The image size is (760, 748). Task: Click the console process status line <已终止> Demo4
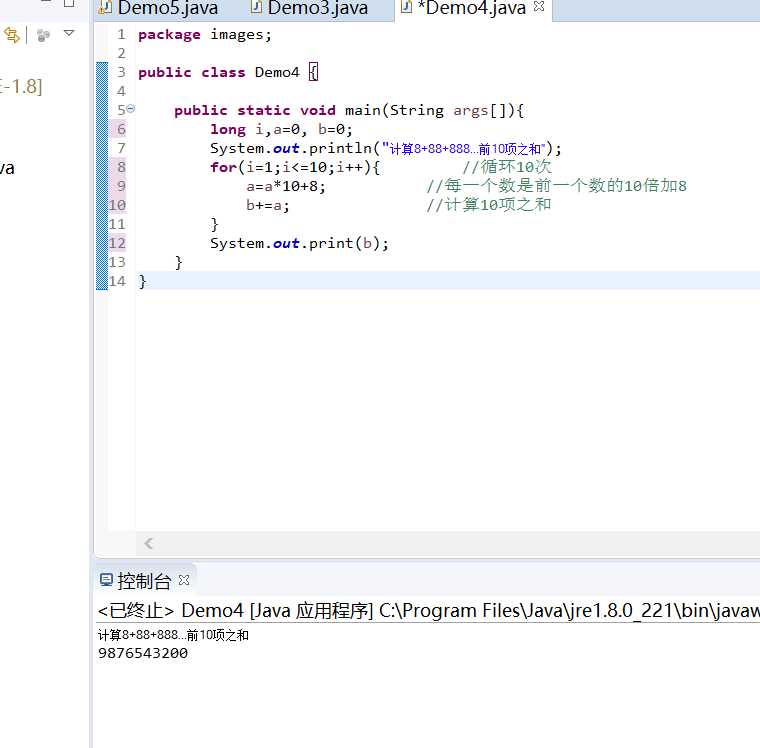[x=428, y=610]
